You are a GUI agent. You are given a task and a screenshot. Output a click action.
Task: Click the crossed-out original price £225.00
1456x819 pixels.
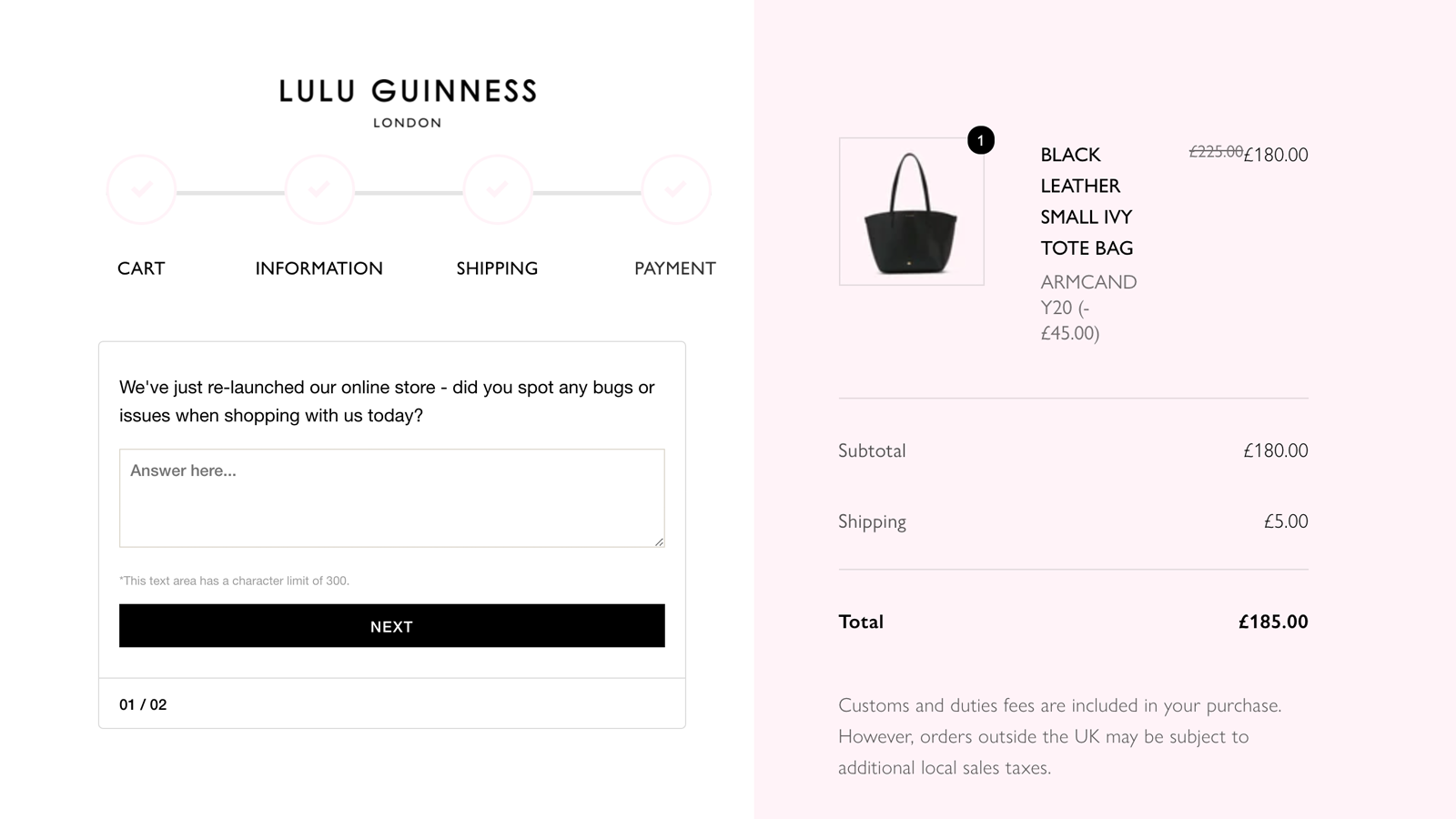pos(1217,152)
